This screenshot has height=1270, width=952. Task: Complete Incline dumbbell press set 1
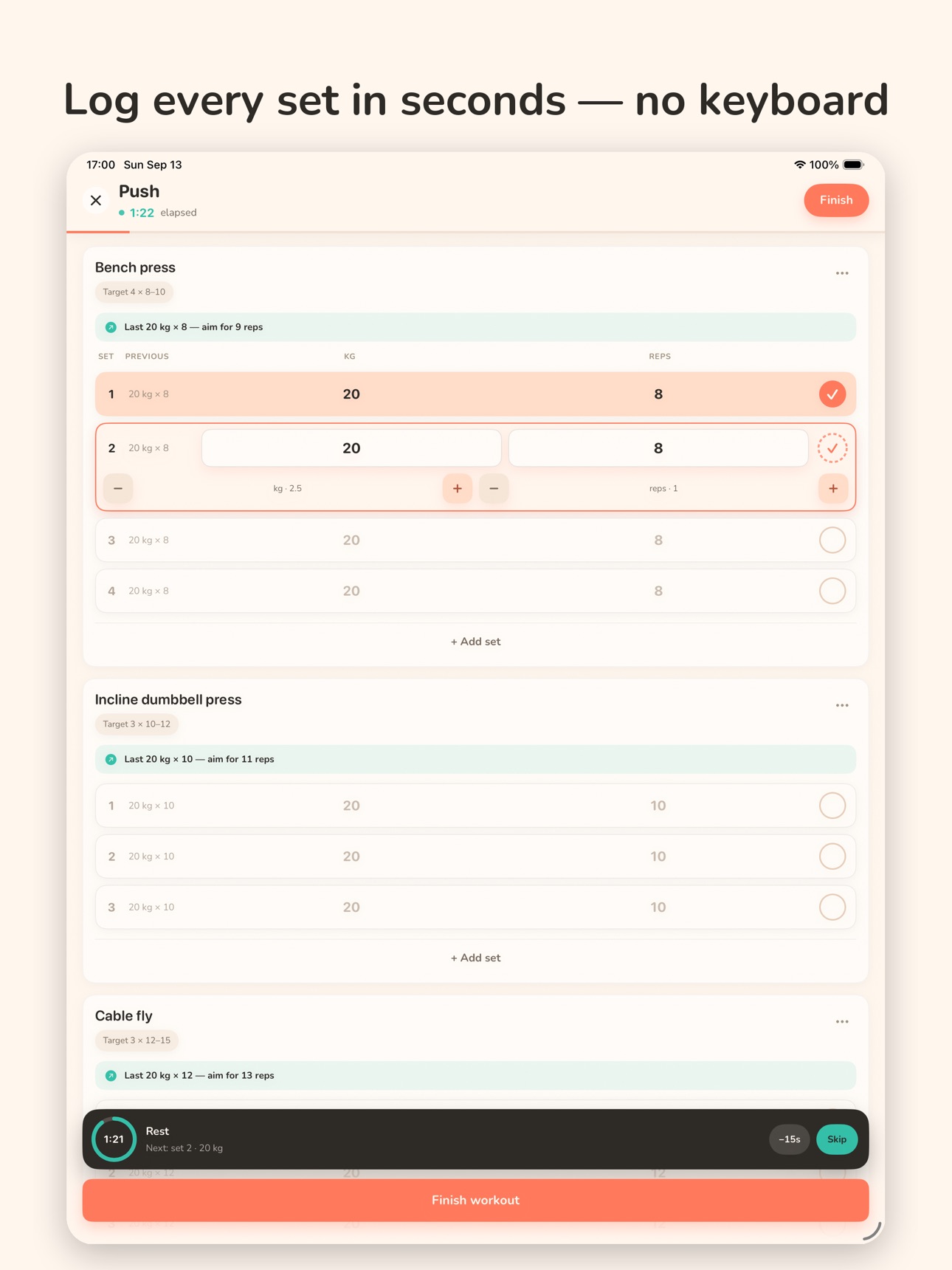(832, 806)
